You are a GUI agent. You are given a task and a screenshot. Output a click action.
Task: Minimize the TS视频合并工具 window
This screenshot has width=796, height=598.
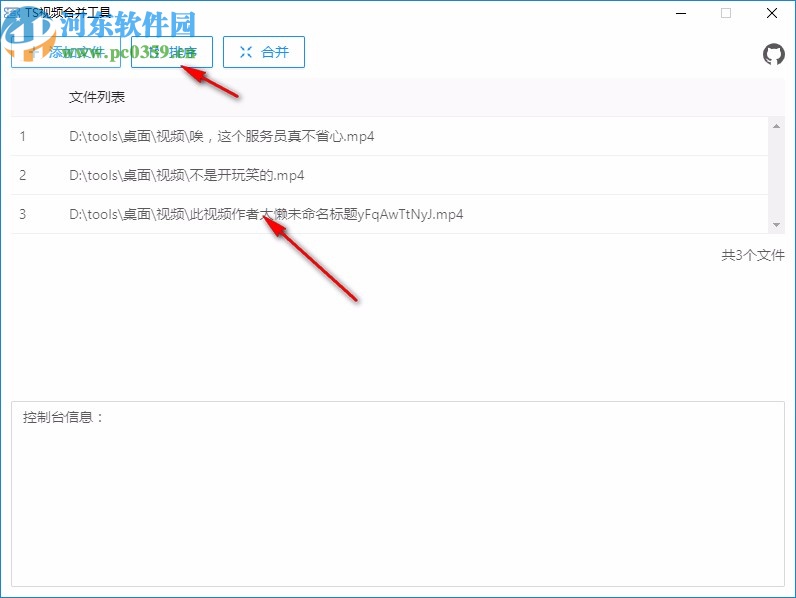click(x=681, y=13)
